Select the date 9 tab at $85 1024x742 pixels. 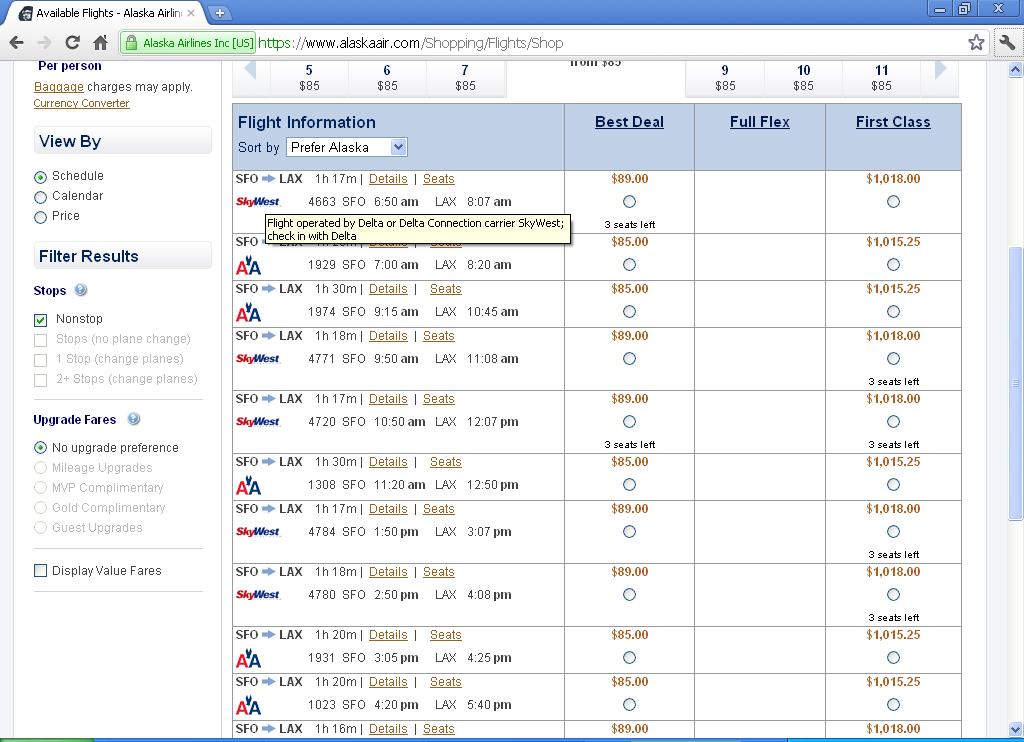(x=725, y=77)
